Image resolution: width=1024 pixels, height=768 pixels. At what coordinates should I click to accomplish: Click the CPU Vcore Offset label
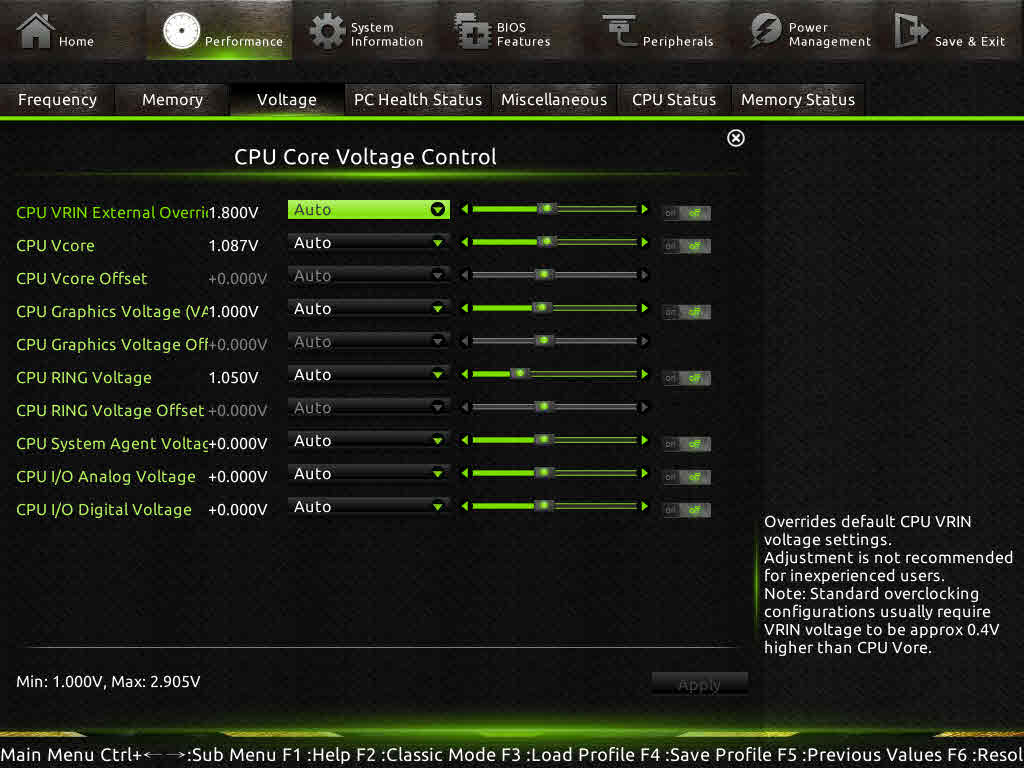click(x=82, y=278)
